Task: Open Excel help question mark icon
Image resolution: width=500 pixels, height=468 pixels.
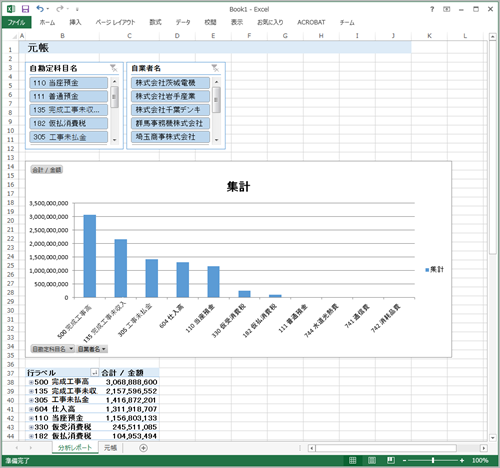Action: pyautogui.click(x=432, y=9)
